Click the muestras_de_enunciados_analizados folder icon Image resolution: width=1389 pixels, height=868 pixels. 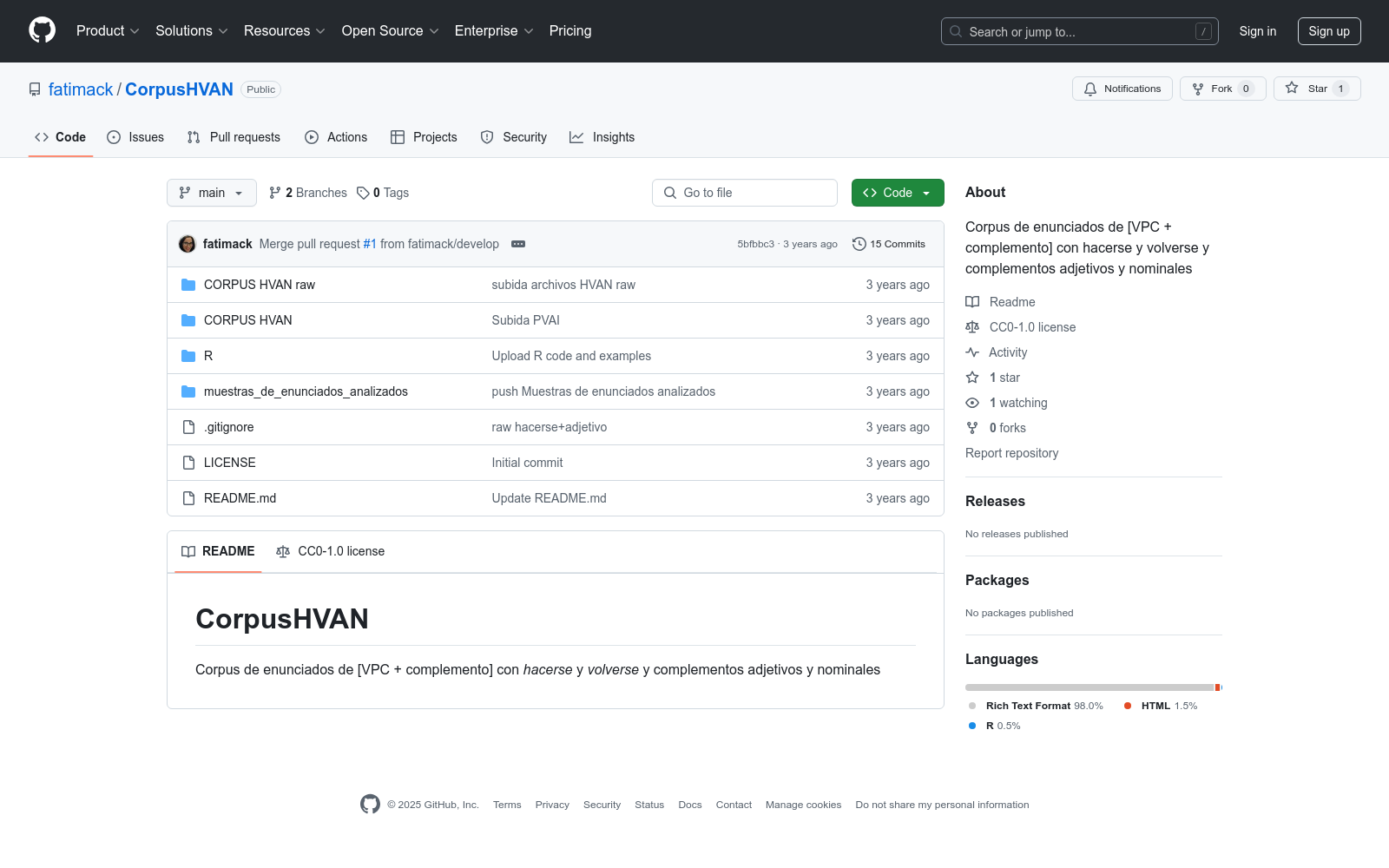[188, 391]
